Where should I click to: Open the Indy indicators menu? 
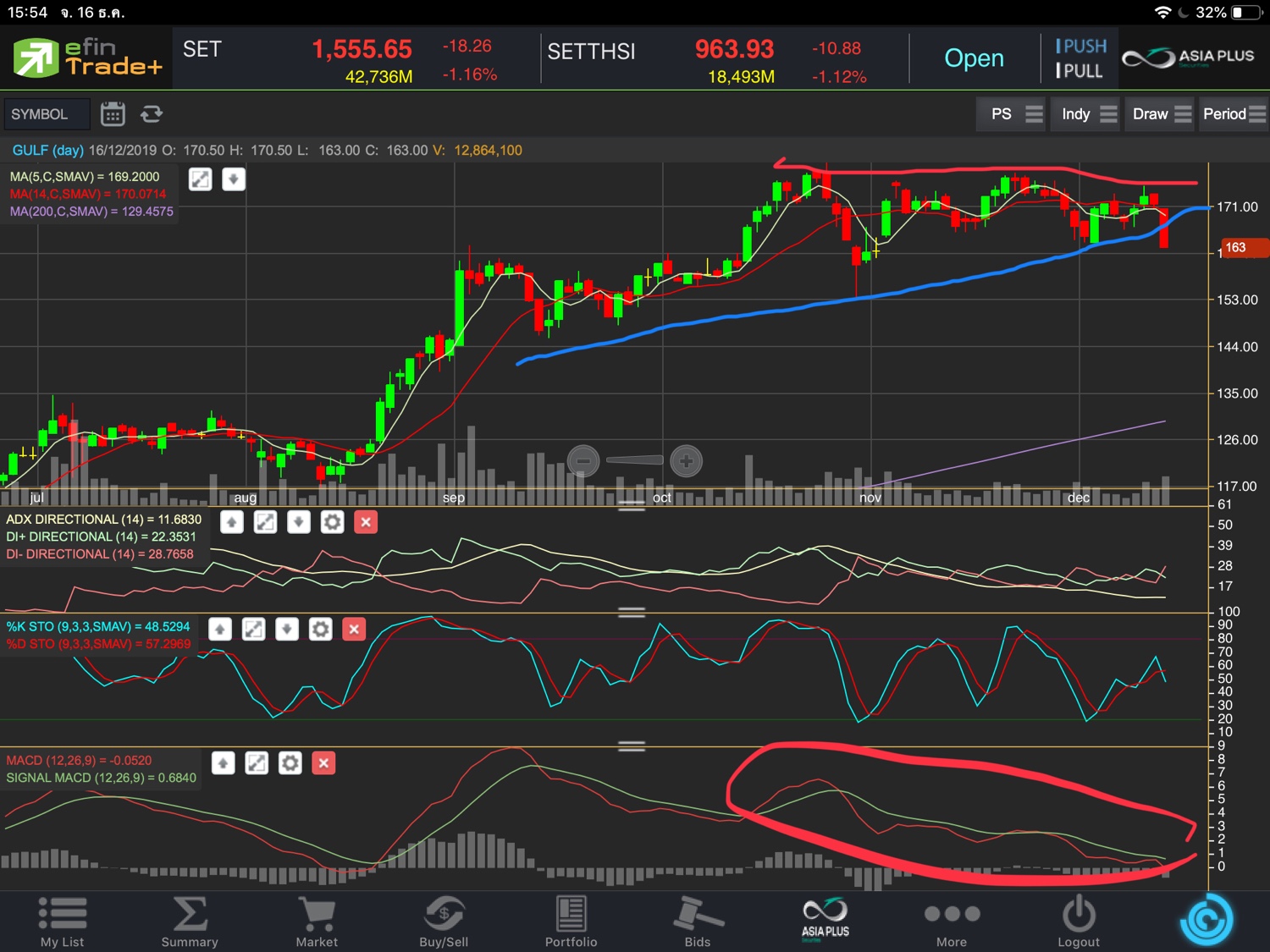pyautogui.click(x=1086, y=114)
